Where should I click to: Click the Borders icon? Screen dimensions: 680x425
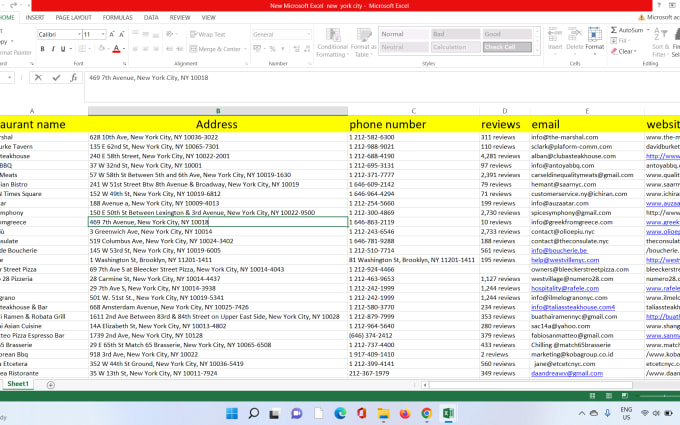pyautogui.click(x=82, y=49)
